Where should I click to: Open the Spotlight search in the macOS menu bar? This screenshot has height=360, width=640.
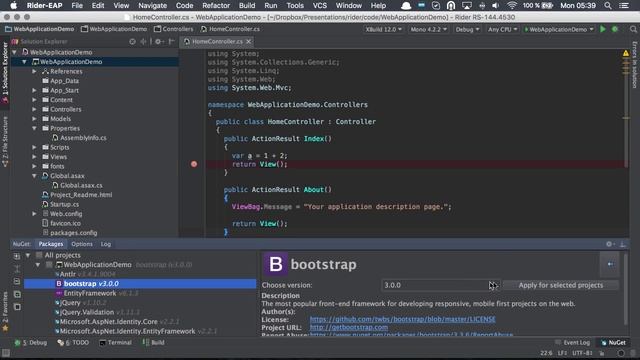(x=608, y=5)
